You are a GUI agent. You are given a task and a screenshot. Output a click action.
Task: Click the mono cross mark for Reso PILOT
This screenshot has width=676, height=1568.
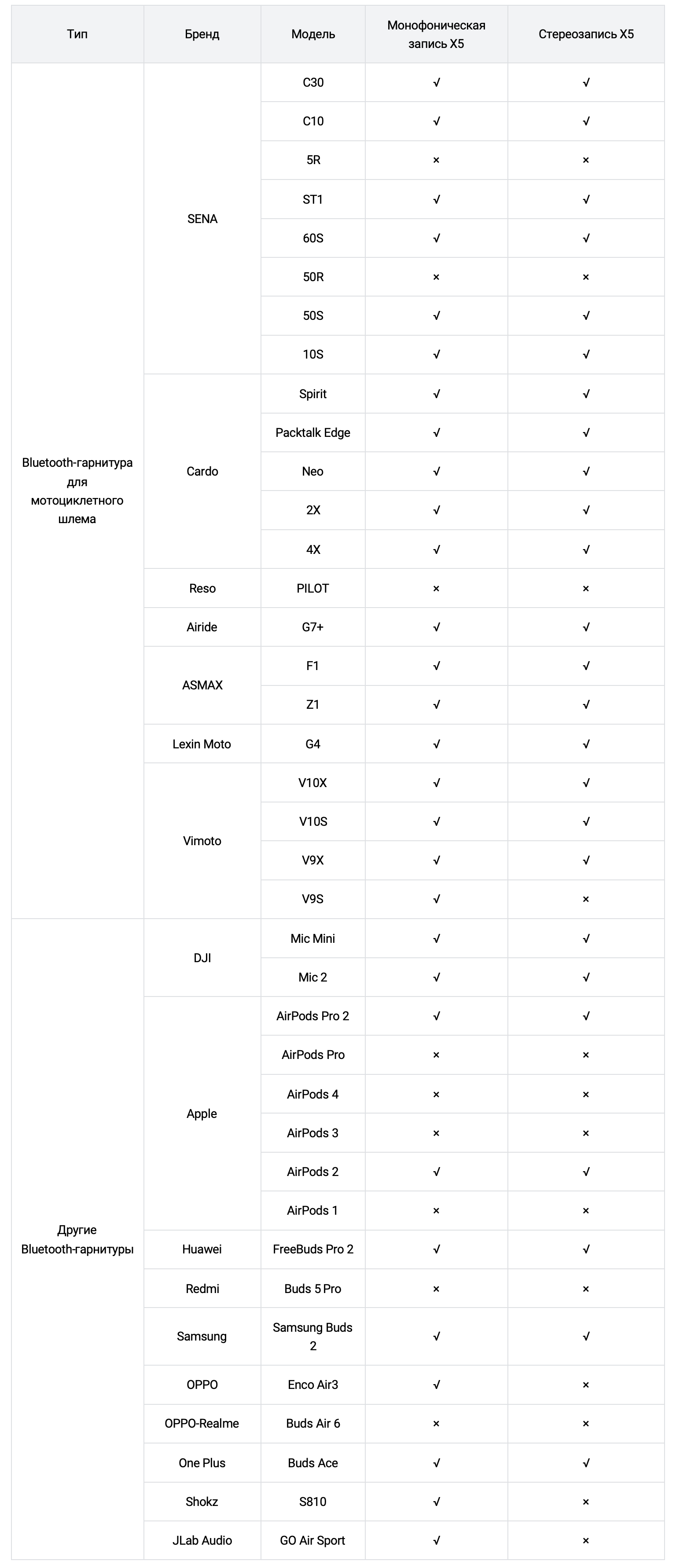click(436, 589)
